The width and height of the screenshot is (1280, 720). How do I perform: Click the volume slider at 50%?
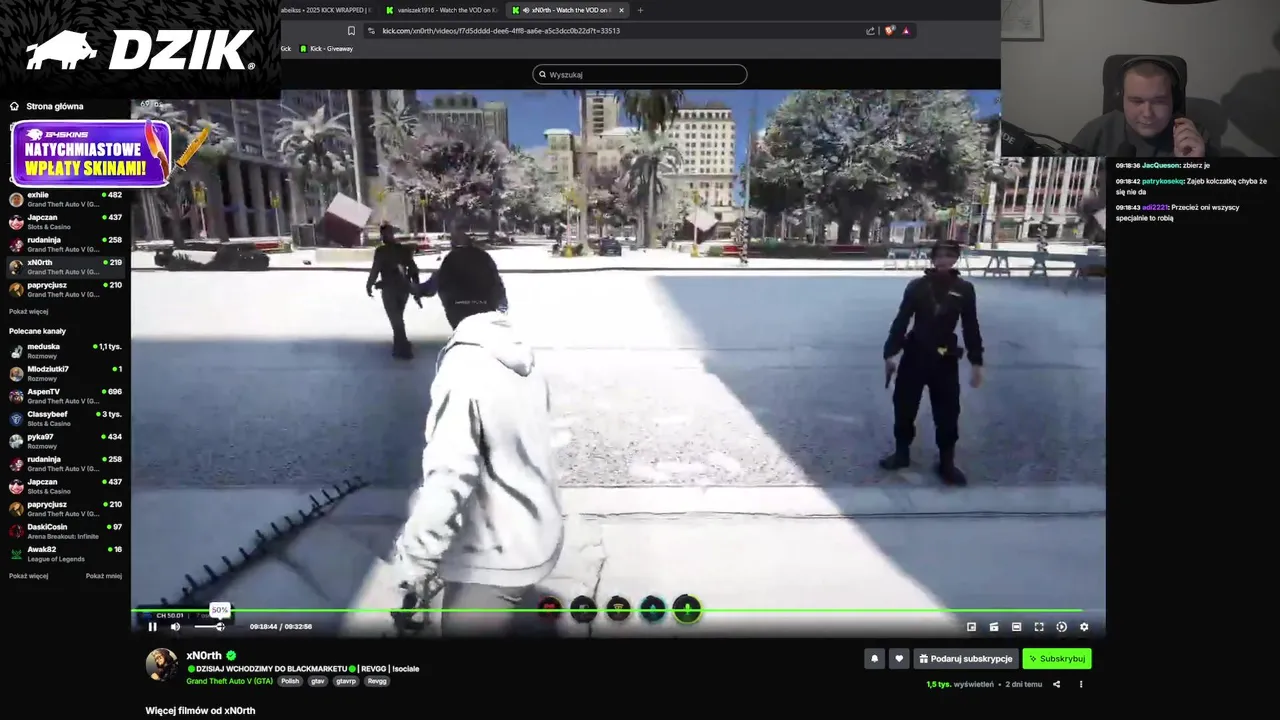click(x=209, y=627)
